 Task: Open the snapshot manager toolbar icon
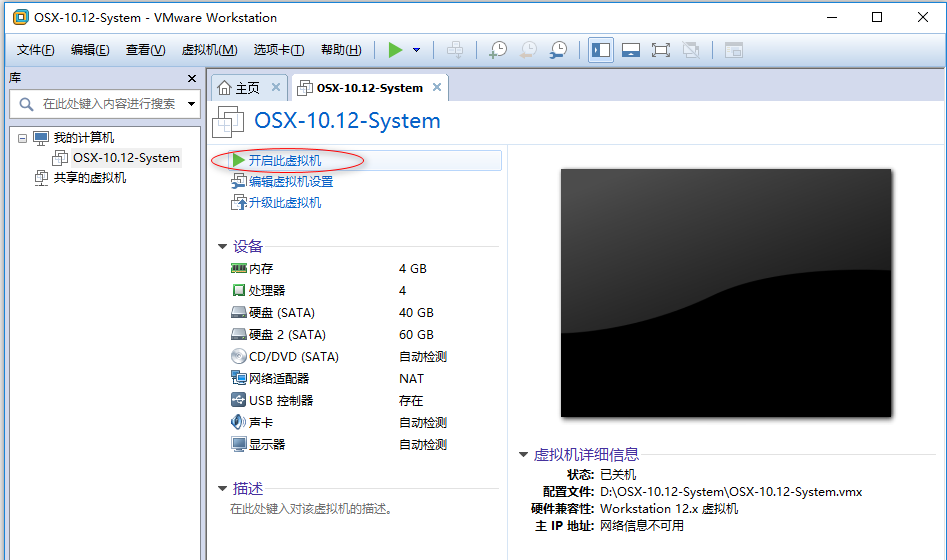[x=558, y=50]
